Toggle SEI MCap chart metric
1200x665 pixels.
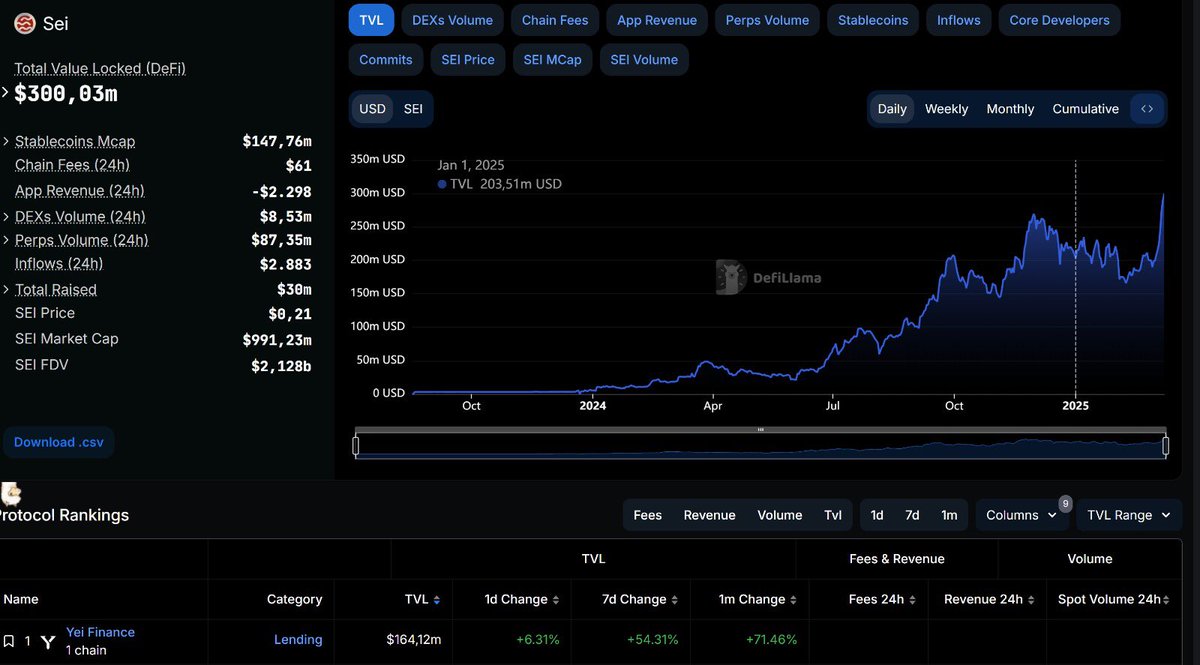[x=552, y=60]
